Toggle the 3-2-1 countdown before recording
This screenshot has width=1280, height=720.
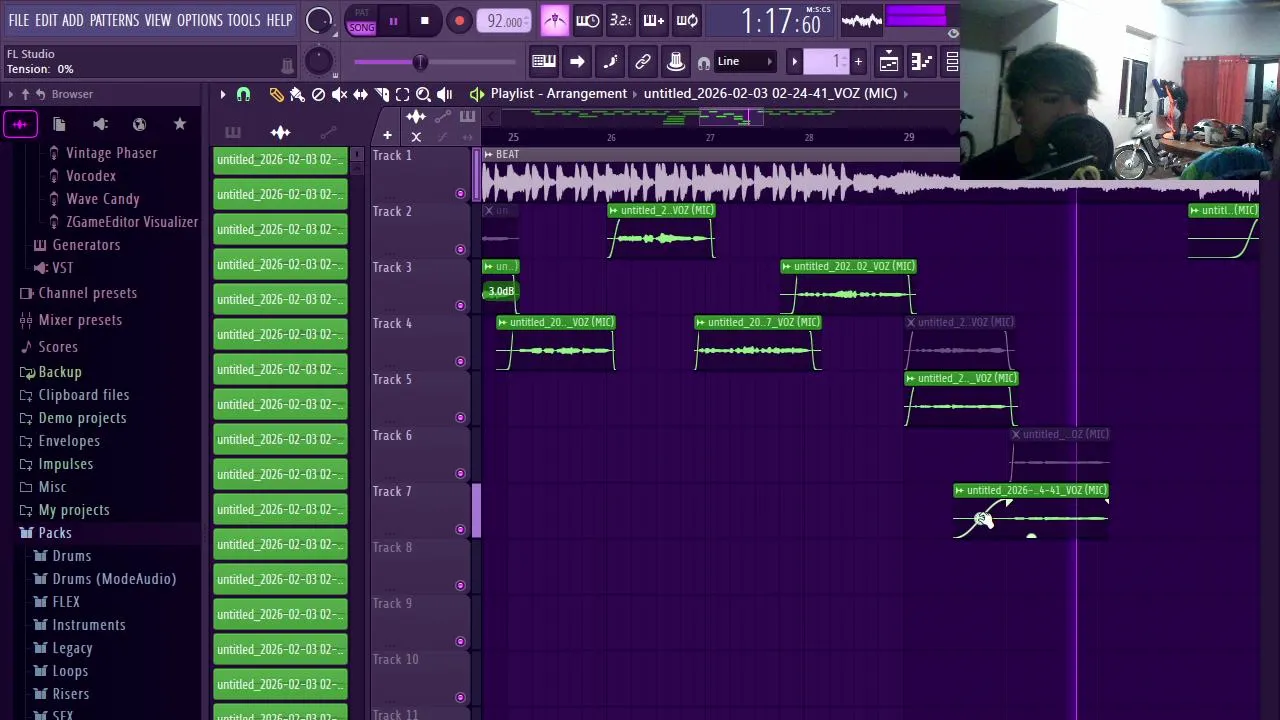[621, 20]
